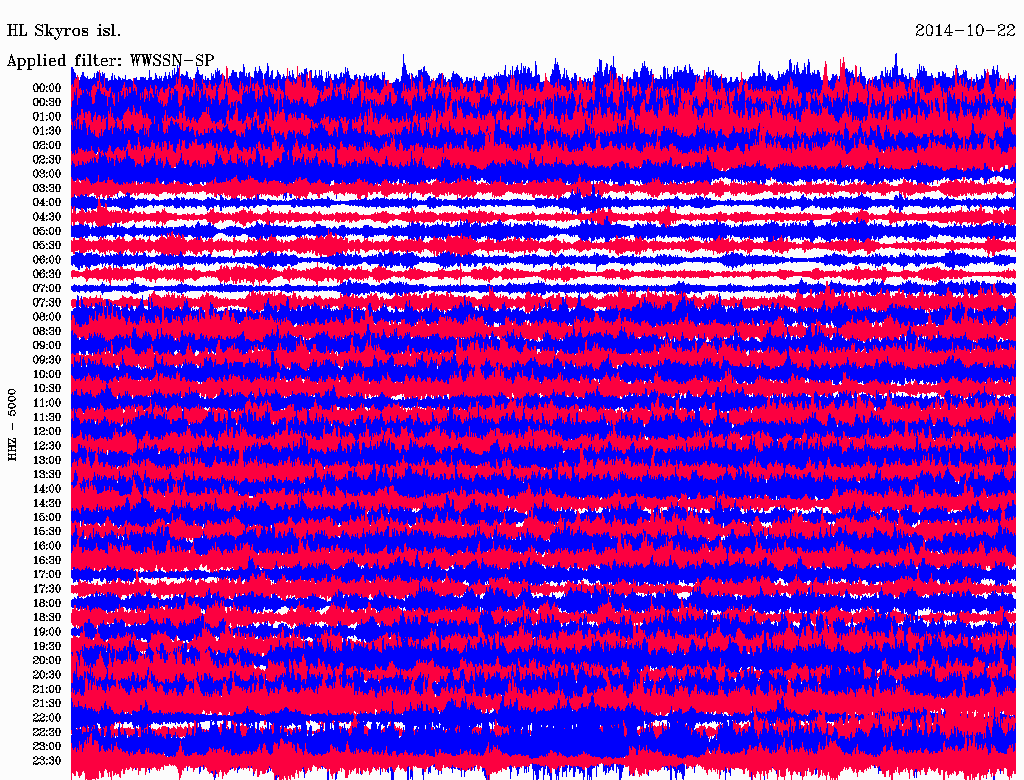Click the station name 'HL Skyros isl.'
The width and height of the screenshot is (1024, 780).
pyautogui.click(x=63, y=31)
